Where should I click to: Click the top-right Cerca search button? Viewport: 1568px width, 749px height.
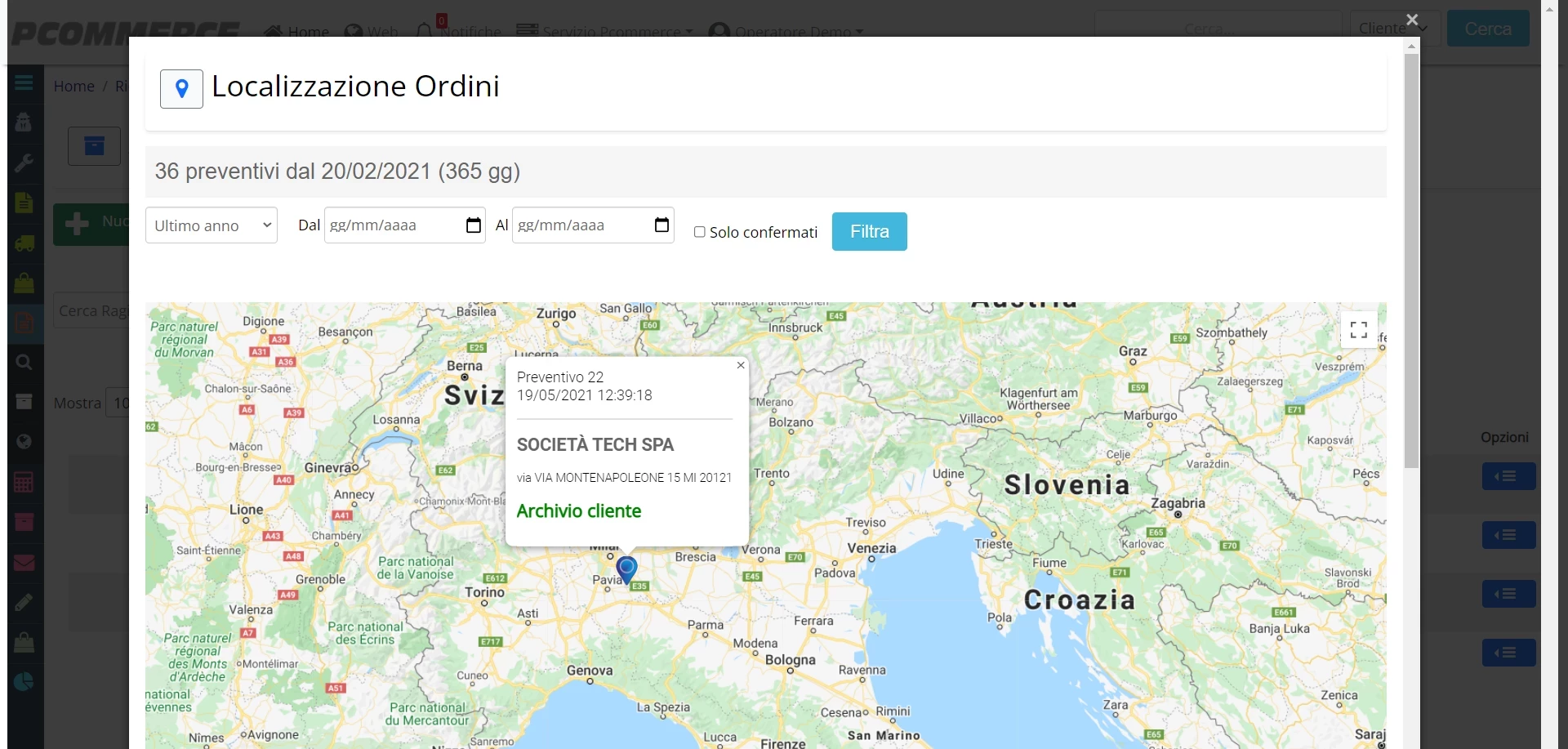point(1488,29)
